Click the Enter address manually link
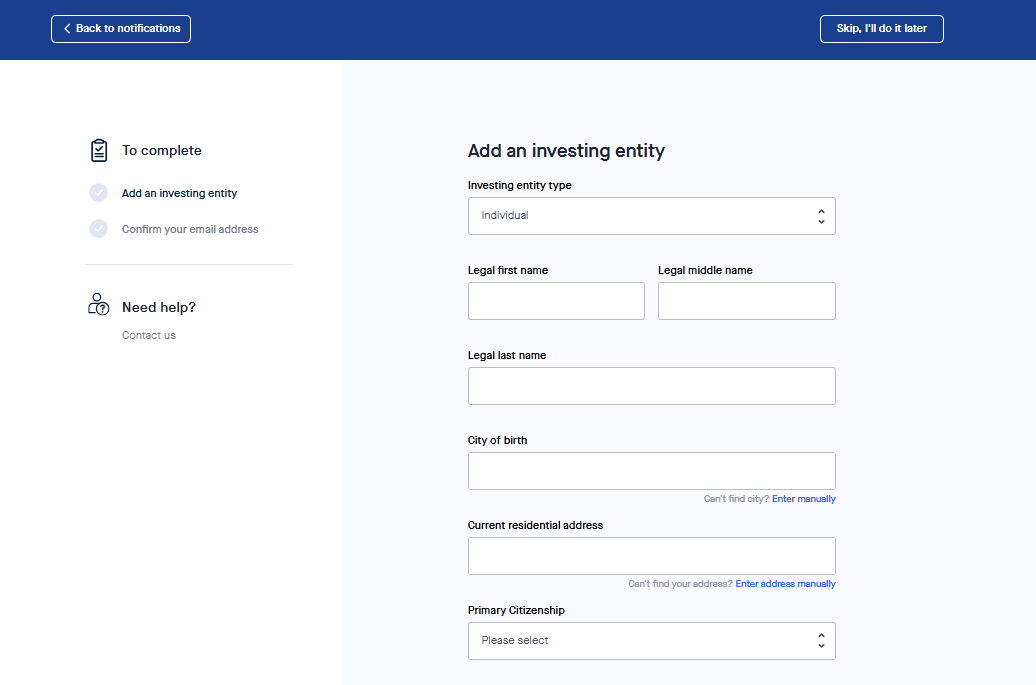The height and width of the screenshot is (685, 1036). pos(785,584)
